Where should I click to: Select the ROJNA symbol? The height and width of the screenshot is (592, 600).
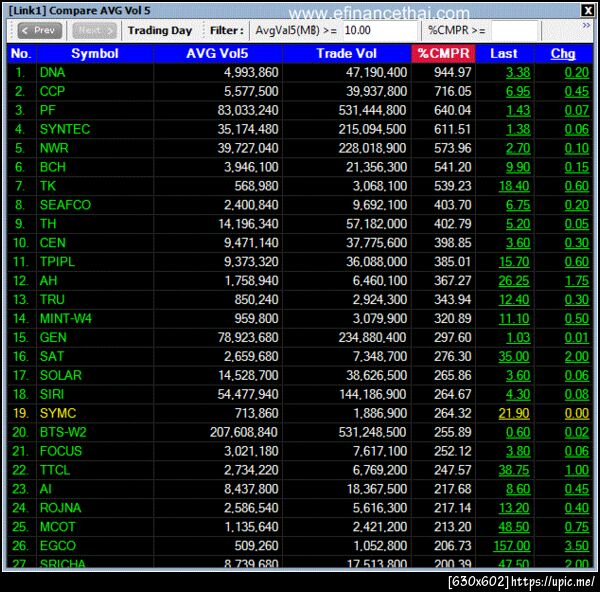tap(60, 508)
